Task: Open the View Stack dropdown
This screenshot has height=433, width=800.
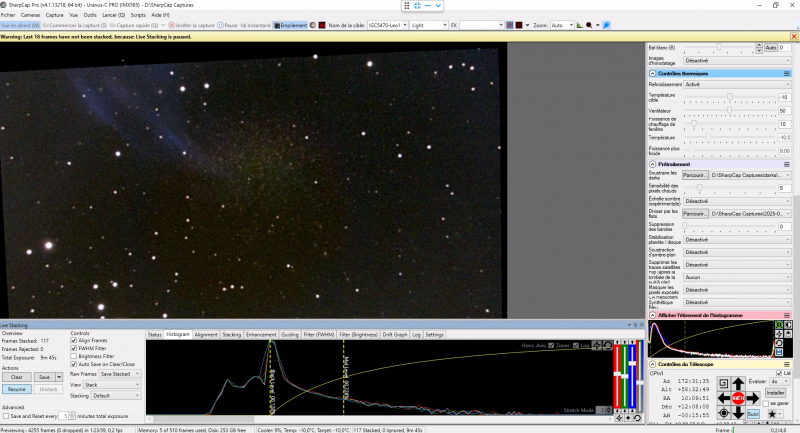Action: click(x=112, y=385)
